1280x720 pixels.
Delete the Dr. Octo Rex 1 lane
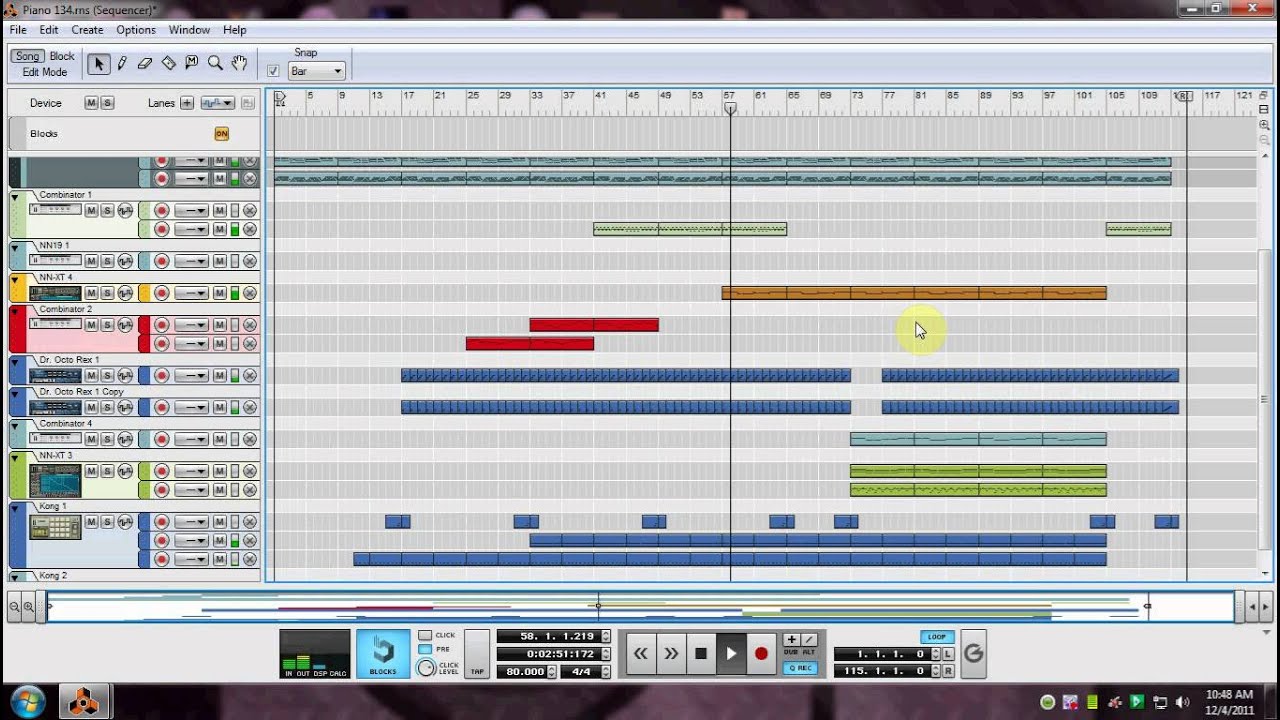pyautogui.click(x=250, y=376)
